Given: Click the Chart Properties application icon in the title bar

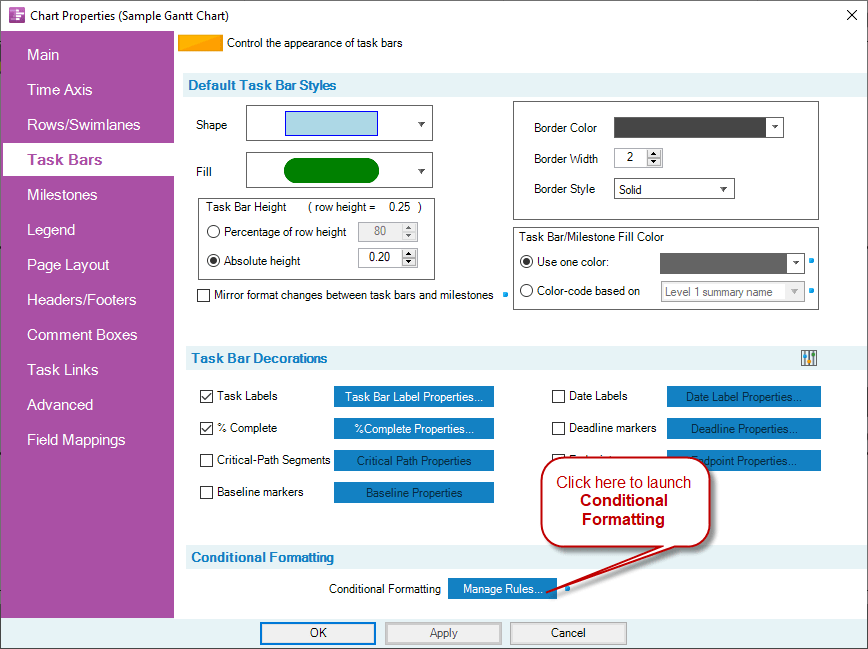Looking at the screenshot, I should pos(15,15).
